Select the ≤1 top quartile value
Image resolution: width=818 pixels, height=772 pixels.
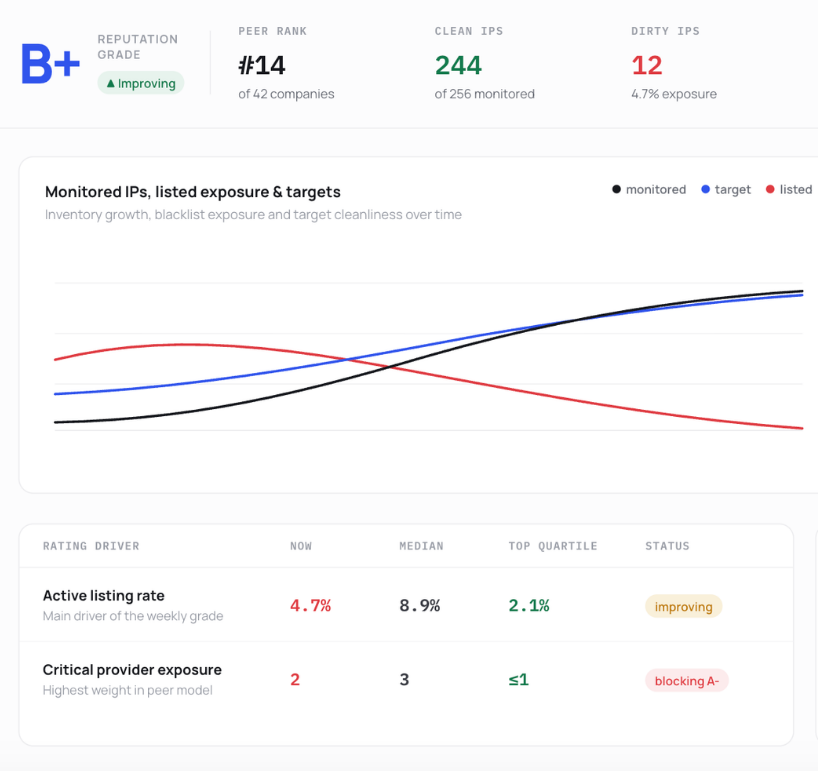(519, 680)
